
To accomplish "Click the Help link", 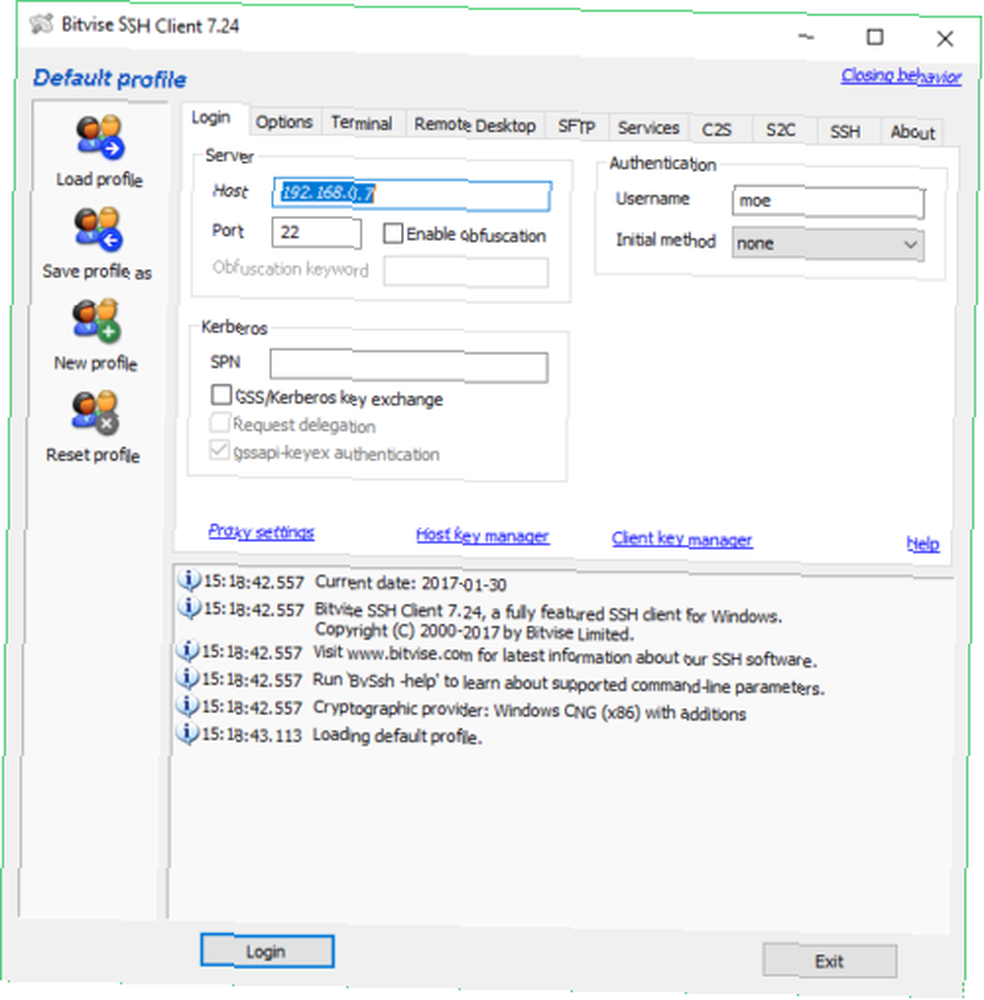I will [923, 543].
